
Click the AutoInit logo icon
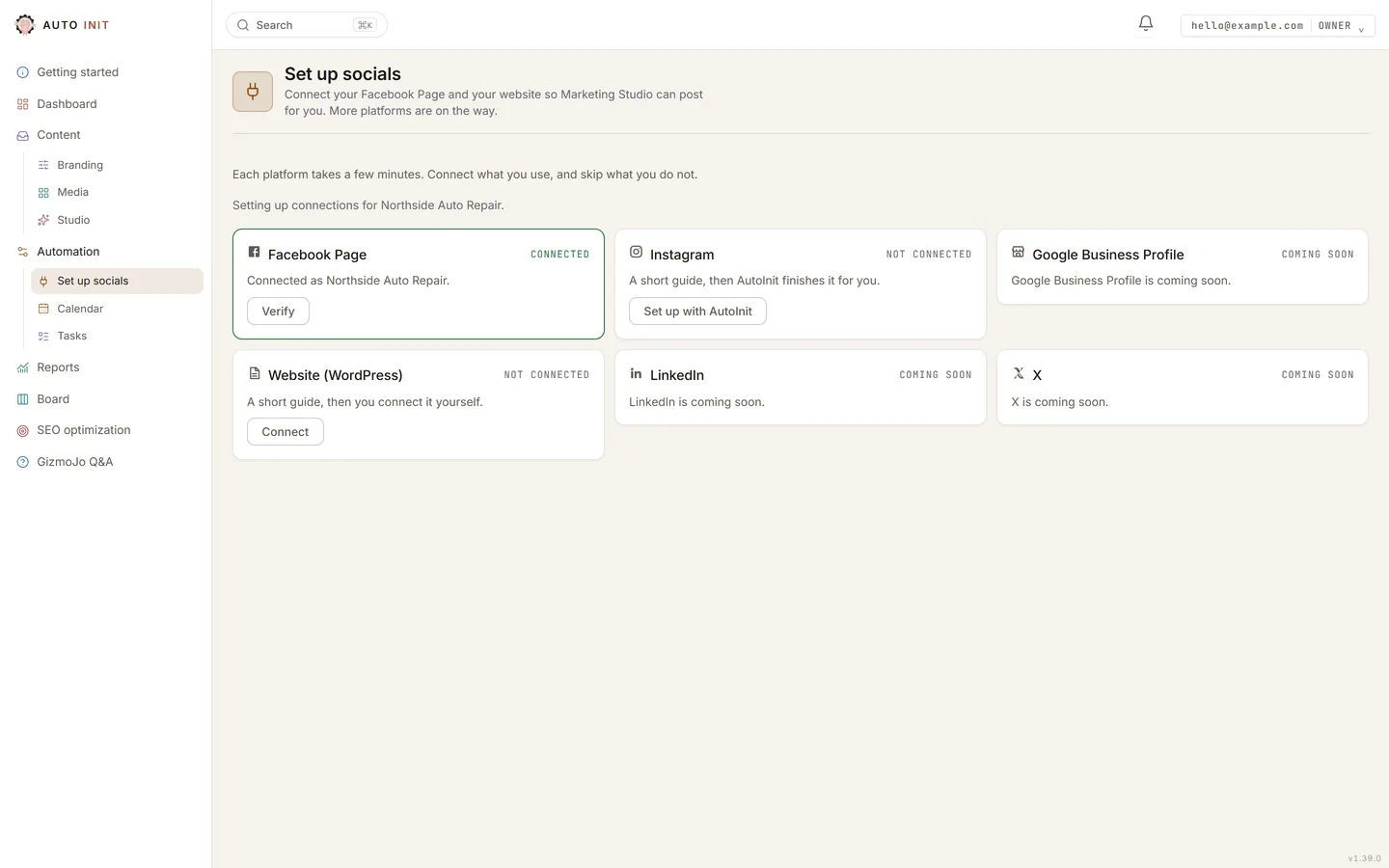25,25
